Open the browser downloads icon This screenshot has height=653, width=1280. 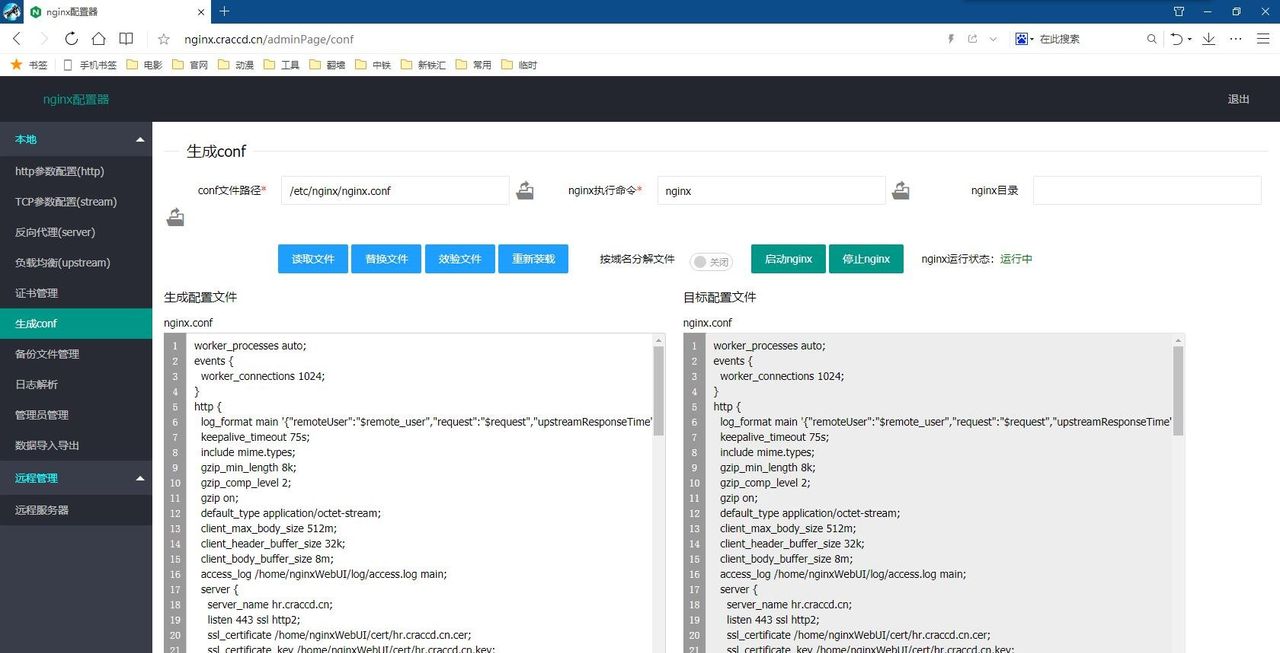tap(1208, 39)
